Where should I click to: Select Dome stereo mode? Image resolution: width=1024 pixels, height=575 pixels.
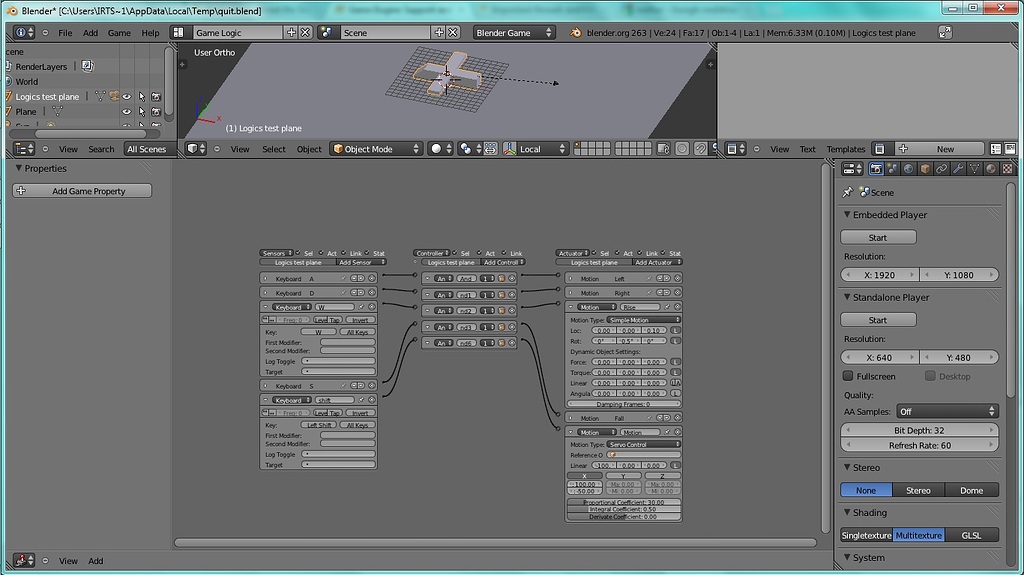click(971, 490)
